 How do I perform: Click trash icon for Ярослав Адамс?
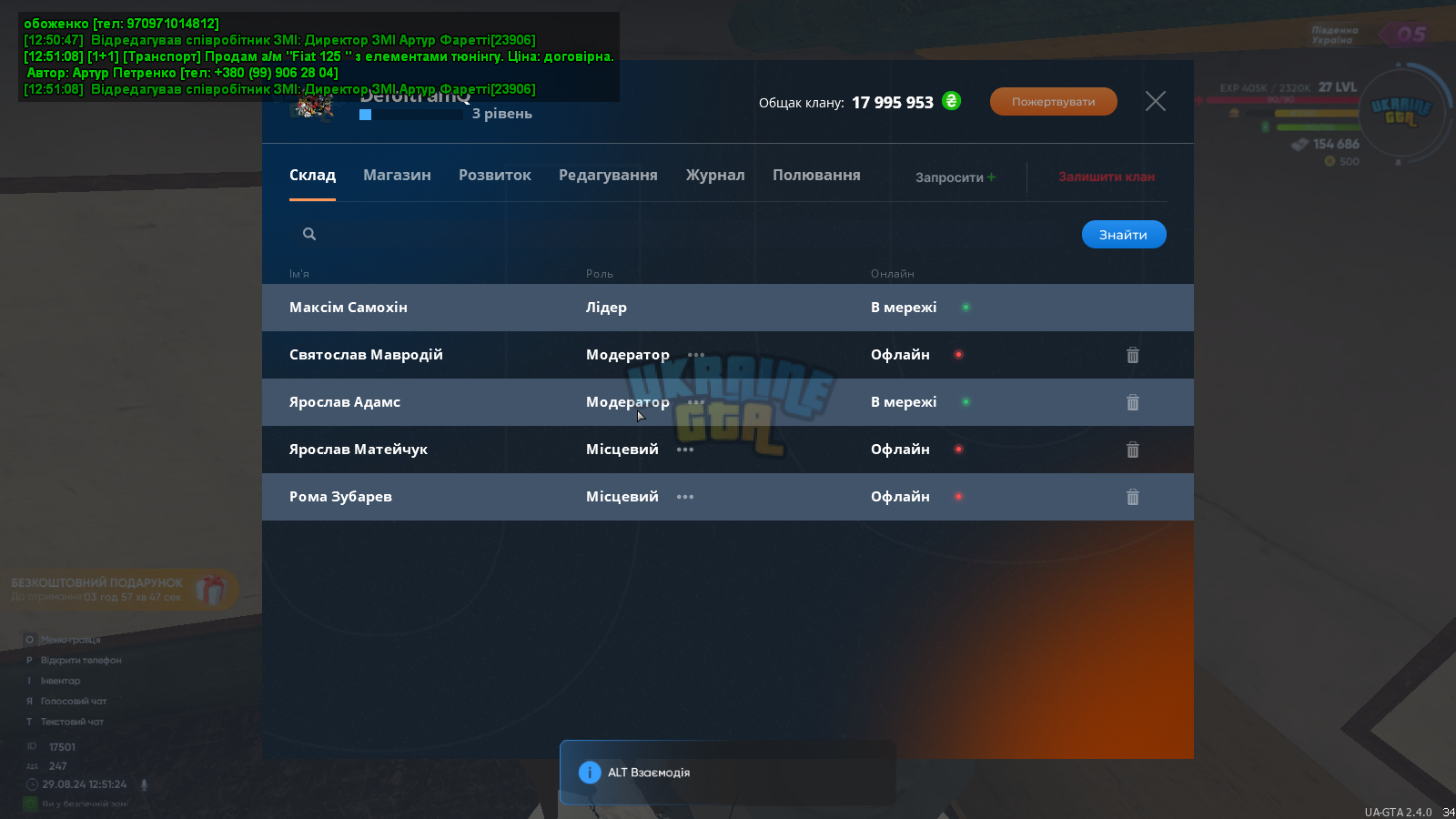[x=1133, y=402]
